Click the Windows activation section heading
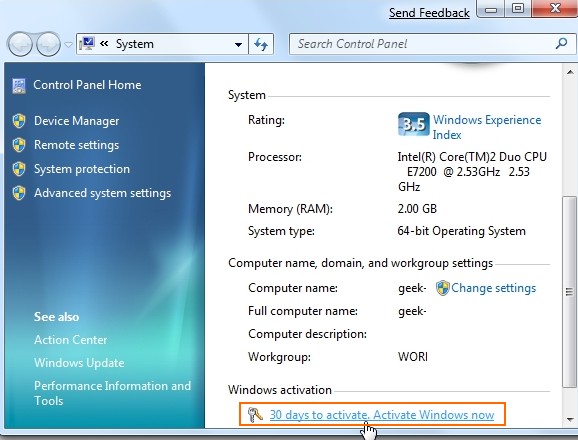The image size is (578, 440). point(280,390)
